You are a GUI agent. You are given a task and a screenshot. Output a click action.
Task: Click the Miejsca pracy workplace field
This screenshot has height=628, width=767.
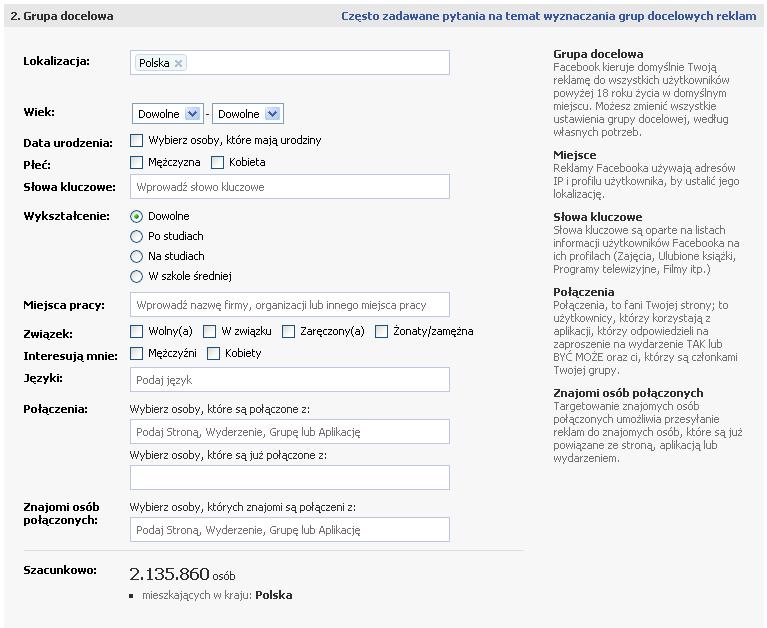click(x=290, y=305)
